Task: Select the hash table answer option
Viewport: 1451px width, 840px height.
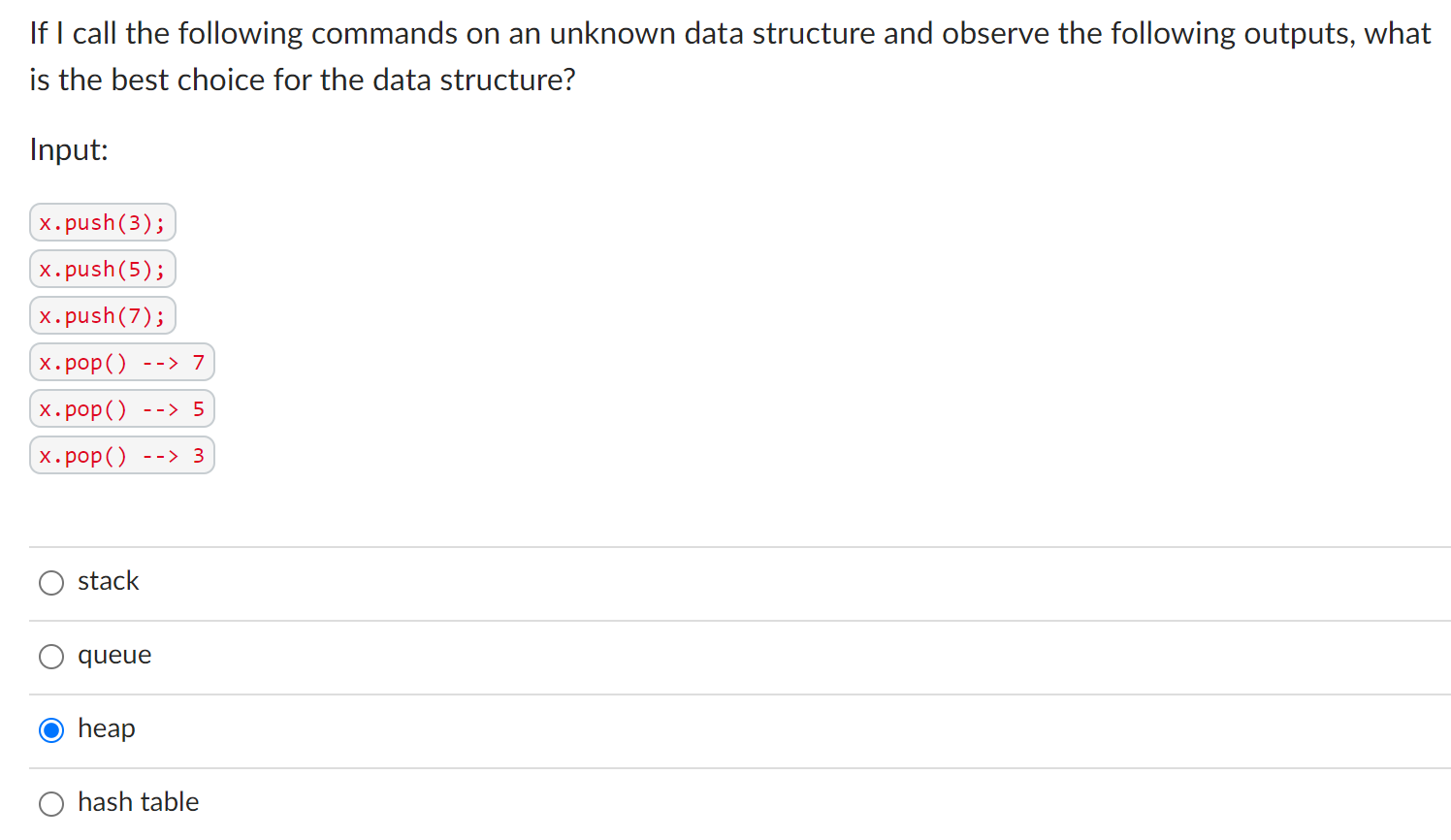Action: pyautogui.click(x=51, y=804)
